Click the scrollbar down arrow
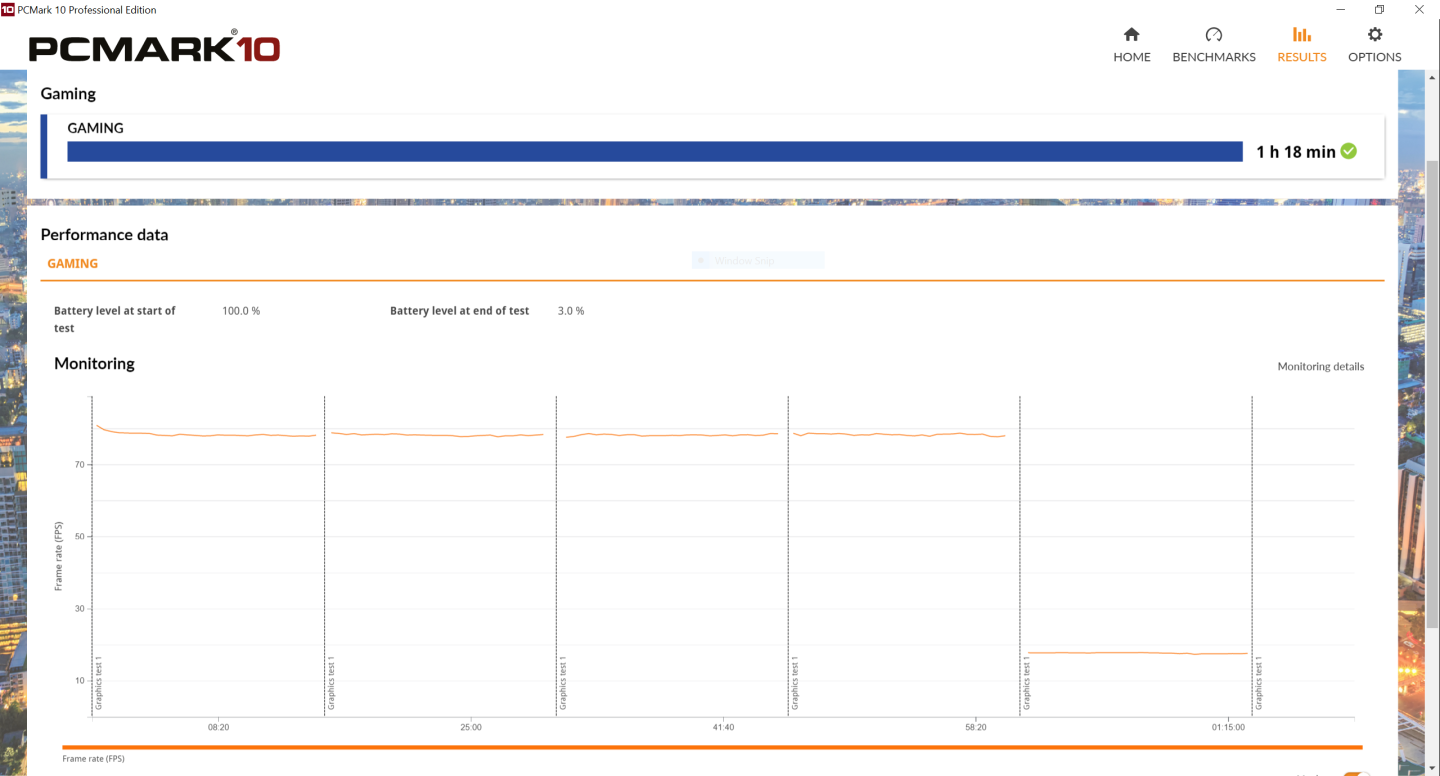Screen dimensions: 1440x776 point(1433,767)
